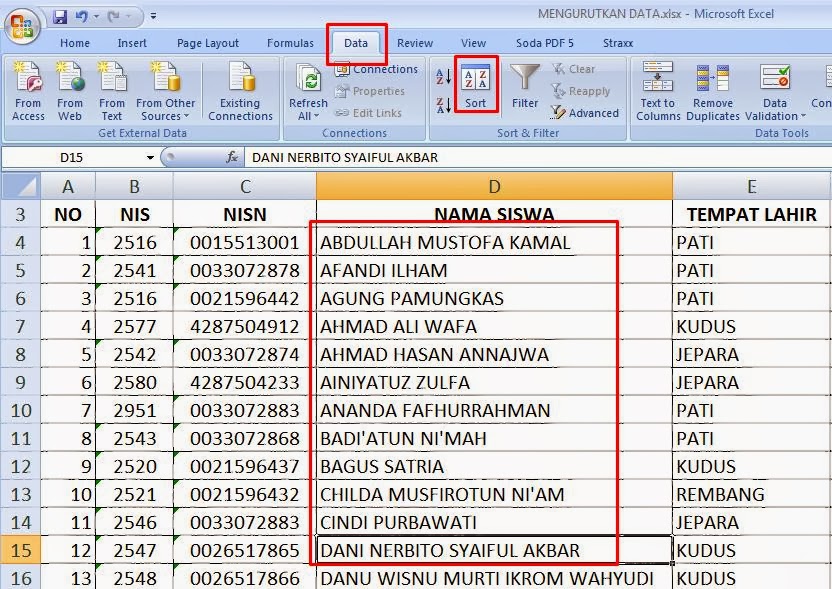Expand From Other Sources menu

click(x=165, y=91)
